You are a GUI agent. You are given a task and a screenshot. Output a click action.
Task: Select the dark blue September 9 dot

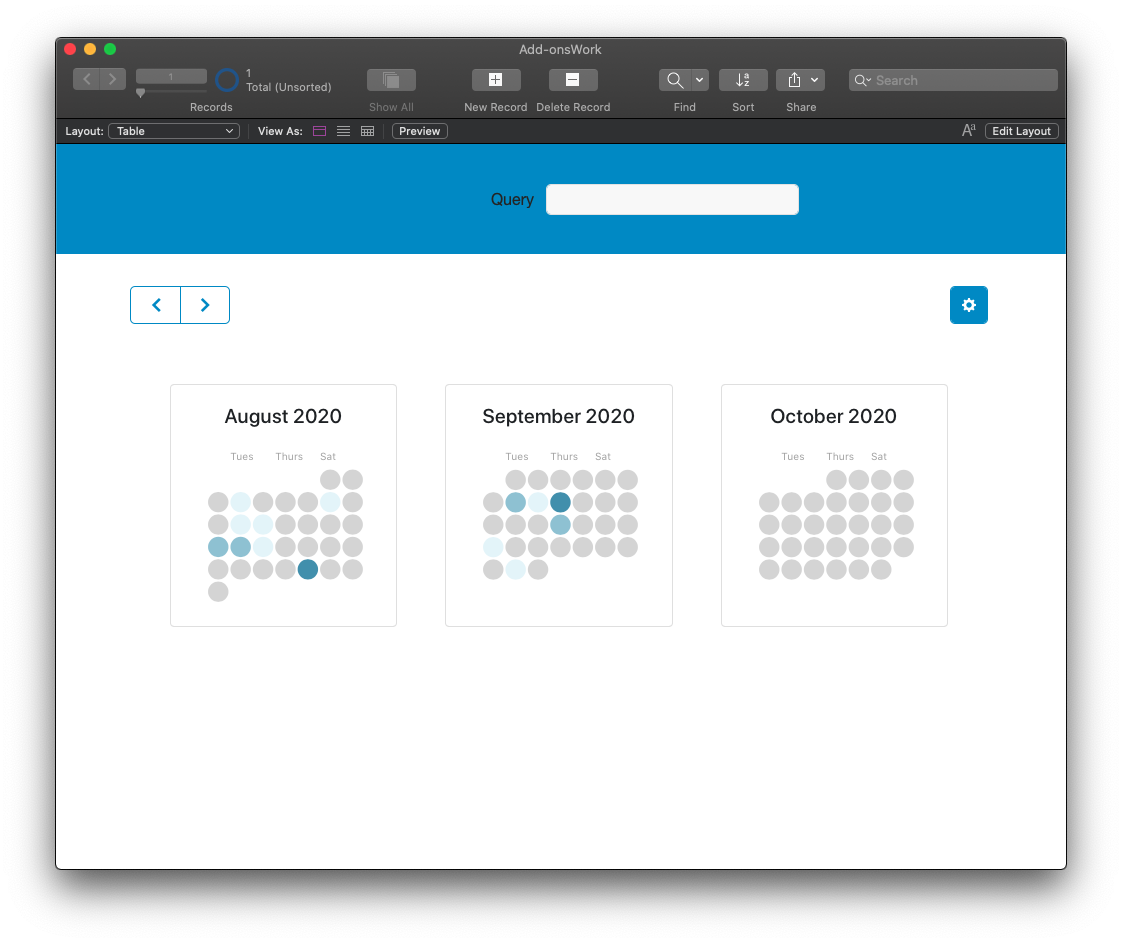560,502
